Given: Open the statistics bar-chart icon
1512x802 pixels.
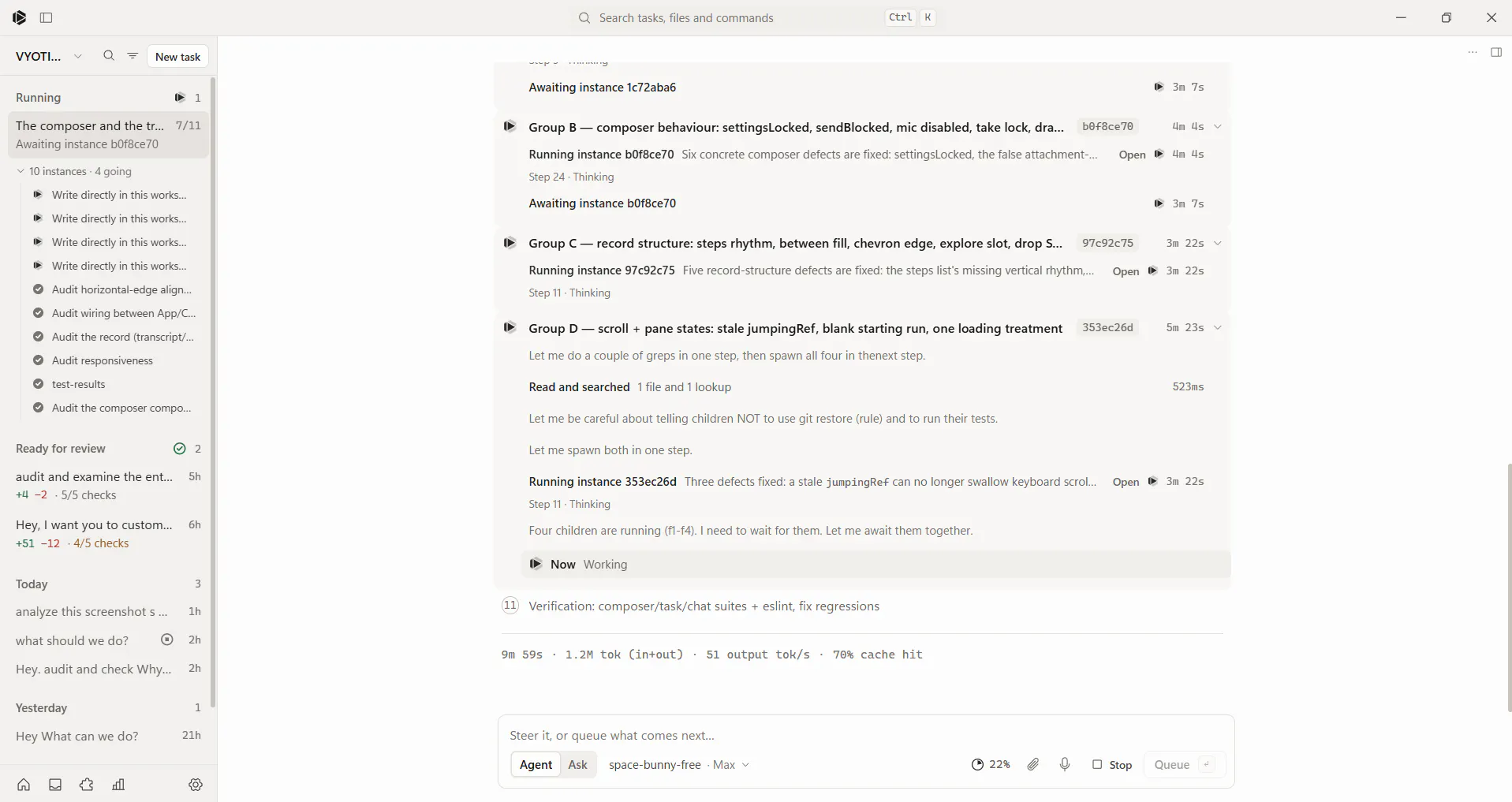Looking at the screenshot, I should pos(118,785).
